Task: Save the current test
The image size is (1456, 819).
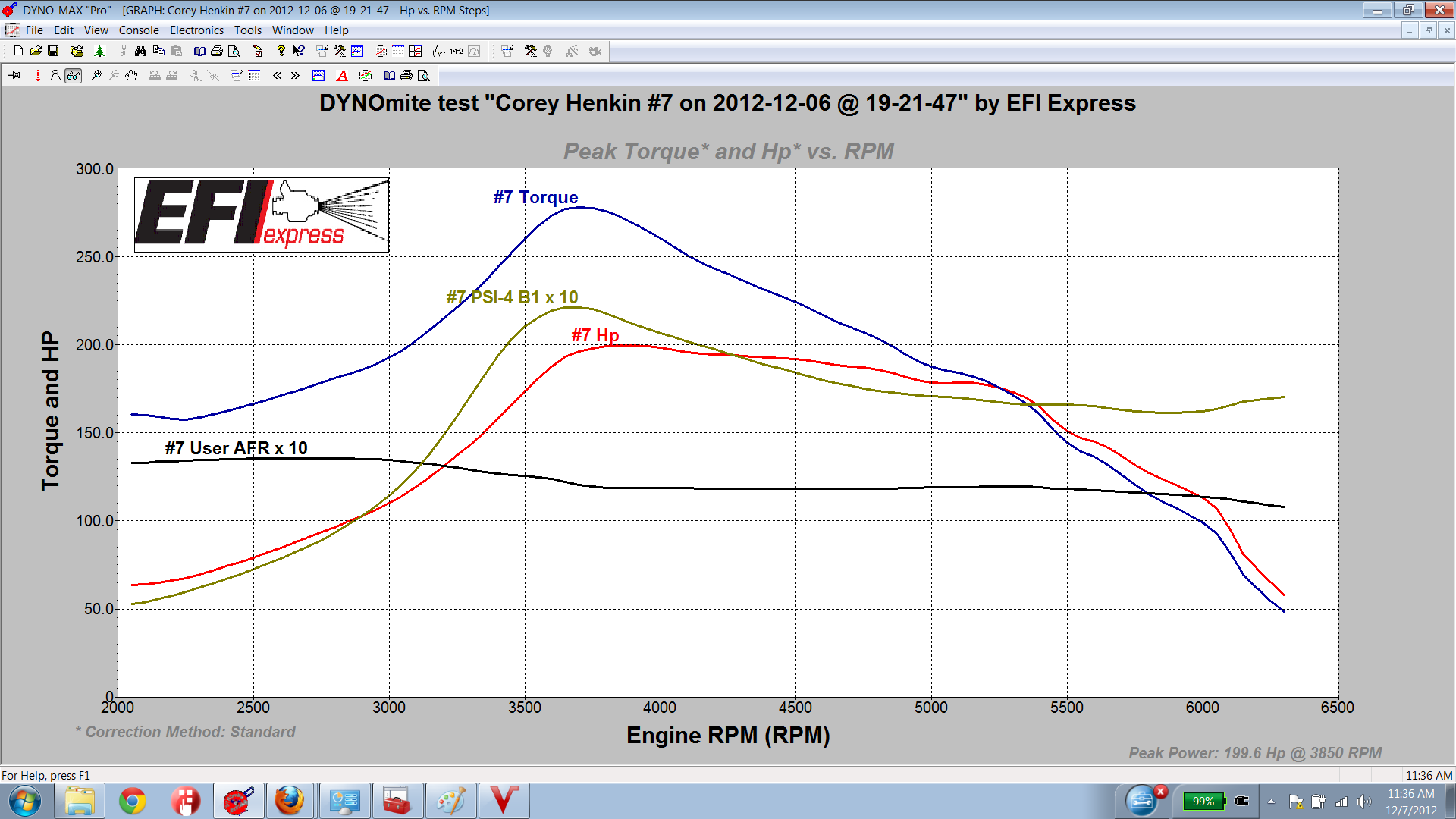Action: (53, 51)
